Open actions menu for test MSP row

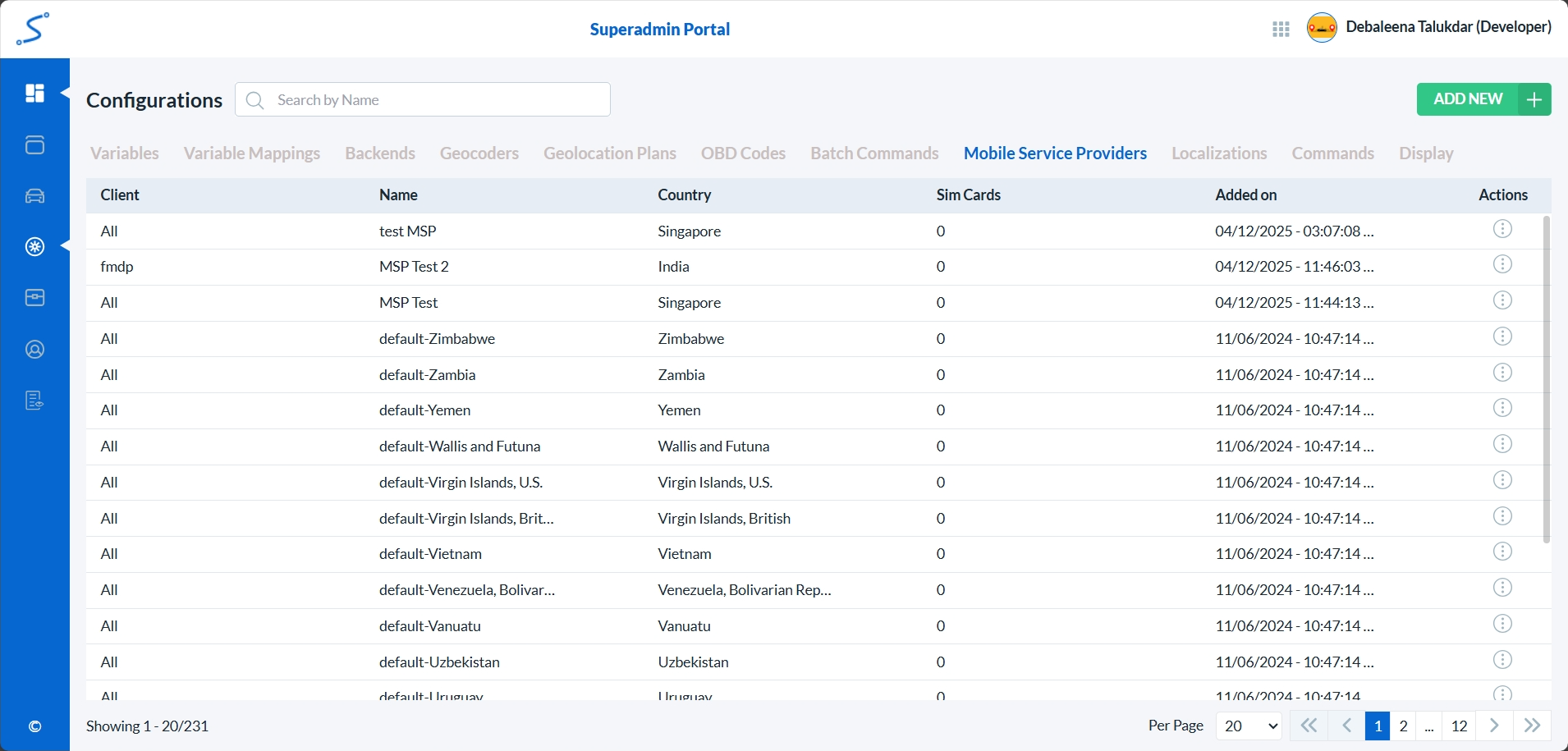pos(1502,229)
